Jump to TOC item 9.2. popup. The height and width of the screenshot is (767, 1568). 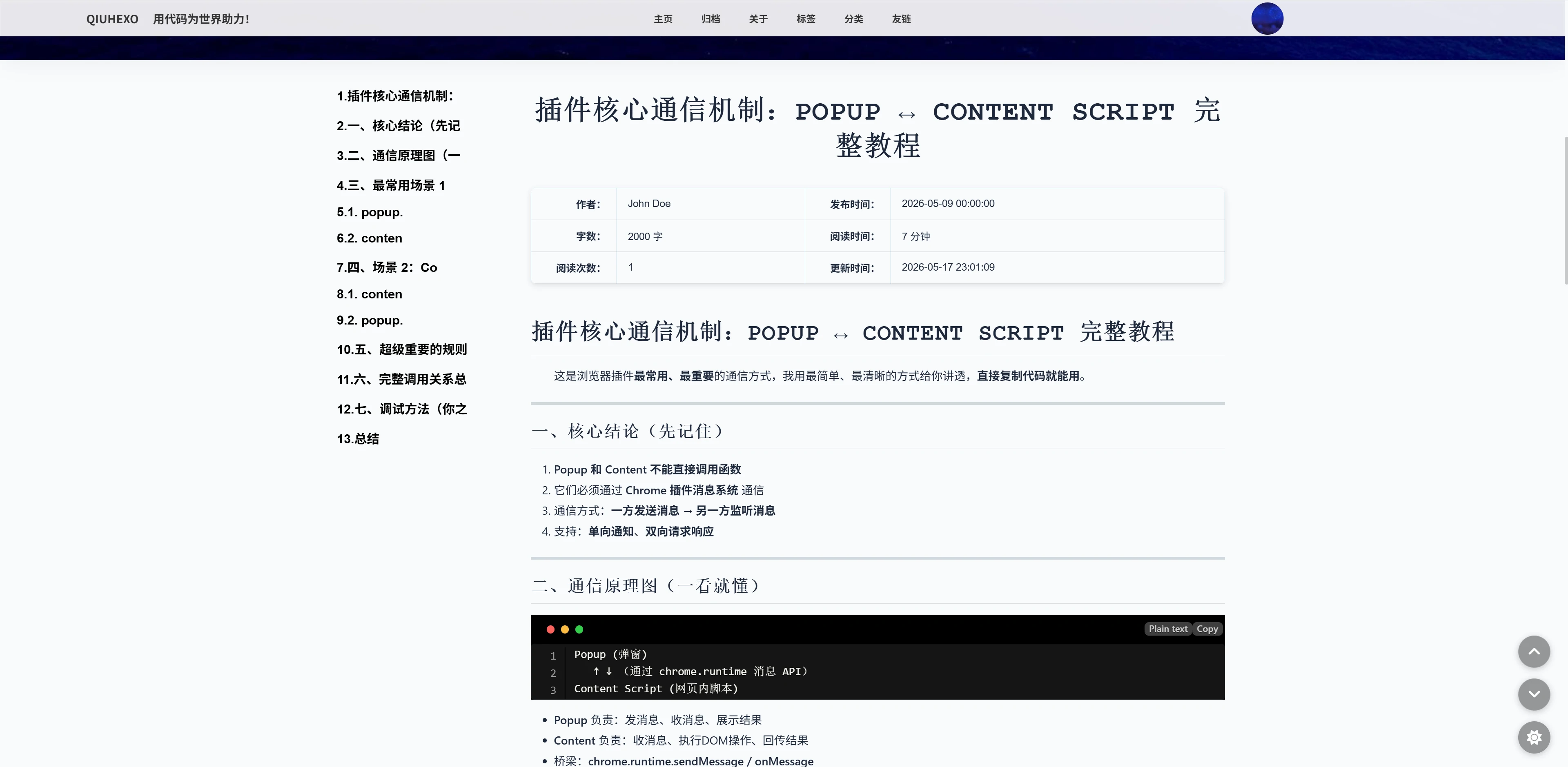point(370,320)
